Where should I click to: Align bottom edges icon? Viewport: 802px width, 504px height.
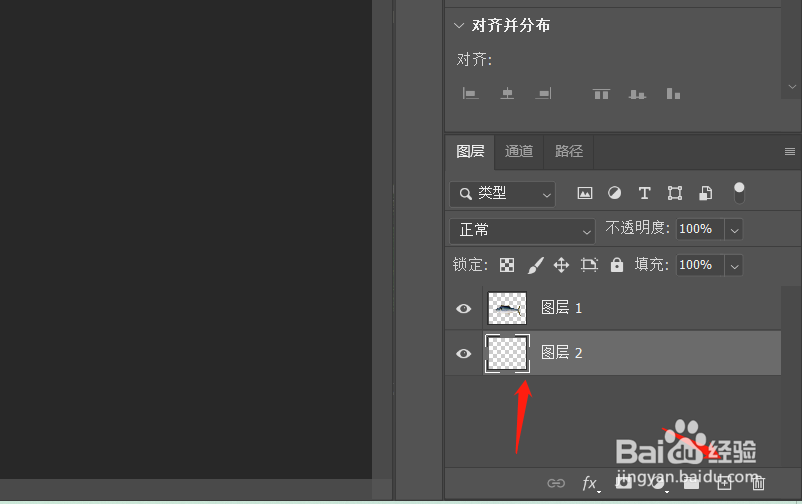point(673,94)
